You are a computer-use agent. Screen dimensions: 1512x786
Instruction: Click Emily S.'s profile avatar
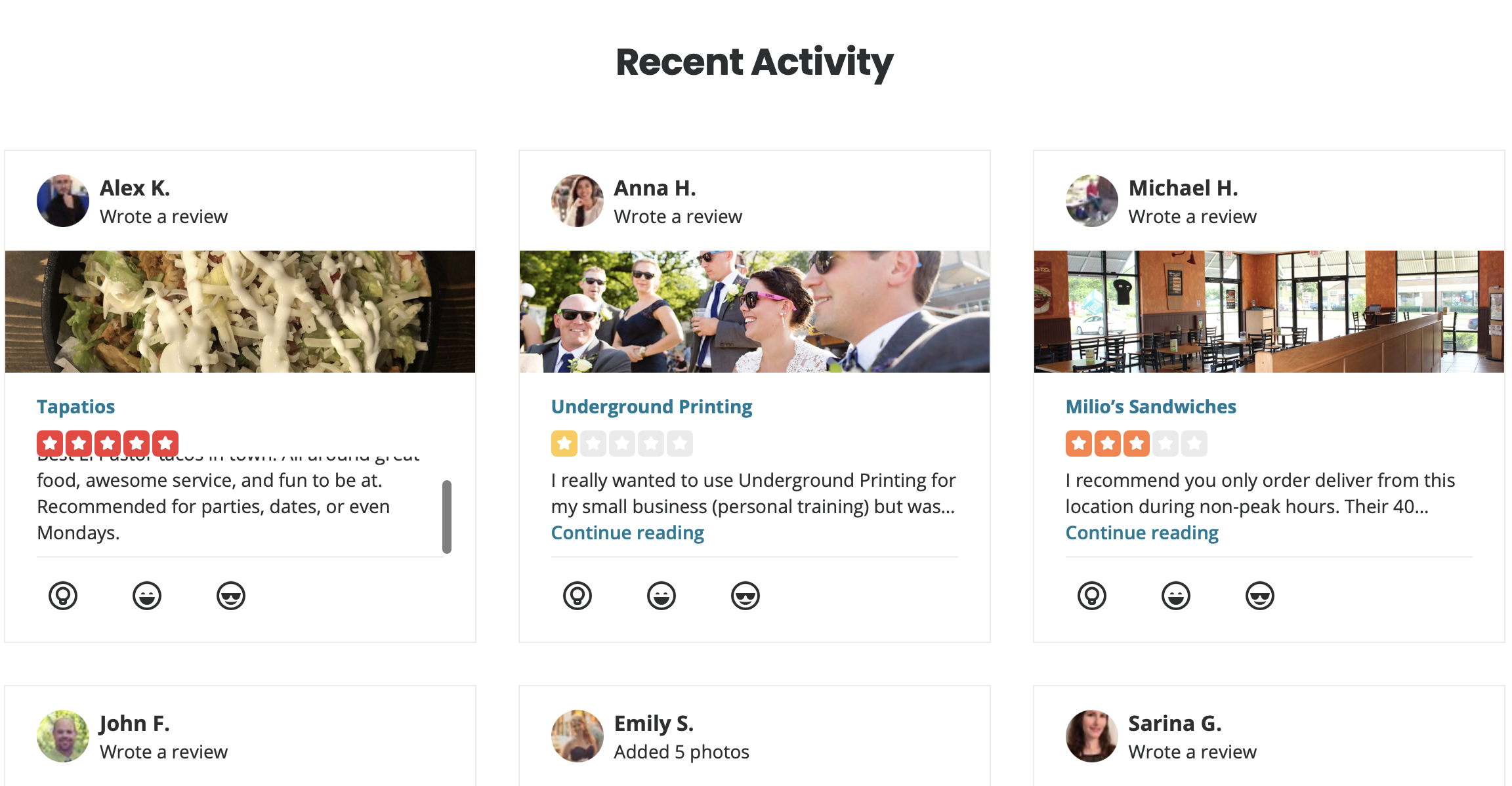[577, 736]
